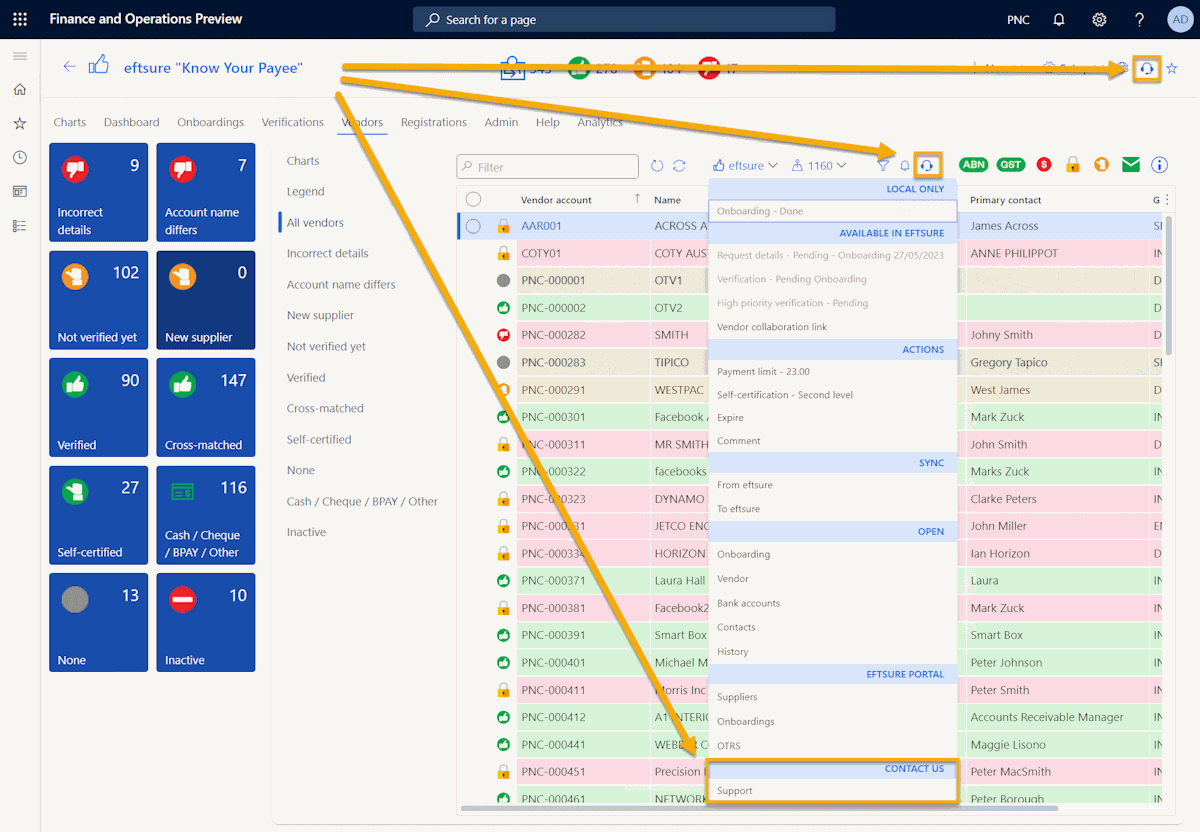Go to Home in left sidebar
1200x832 pixels.
(20, 90)
